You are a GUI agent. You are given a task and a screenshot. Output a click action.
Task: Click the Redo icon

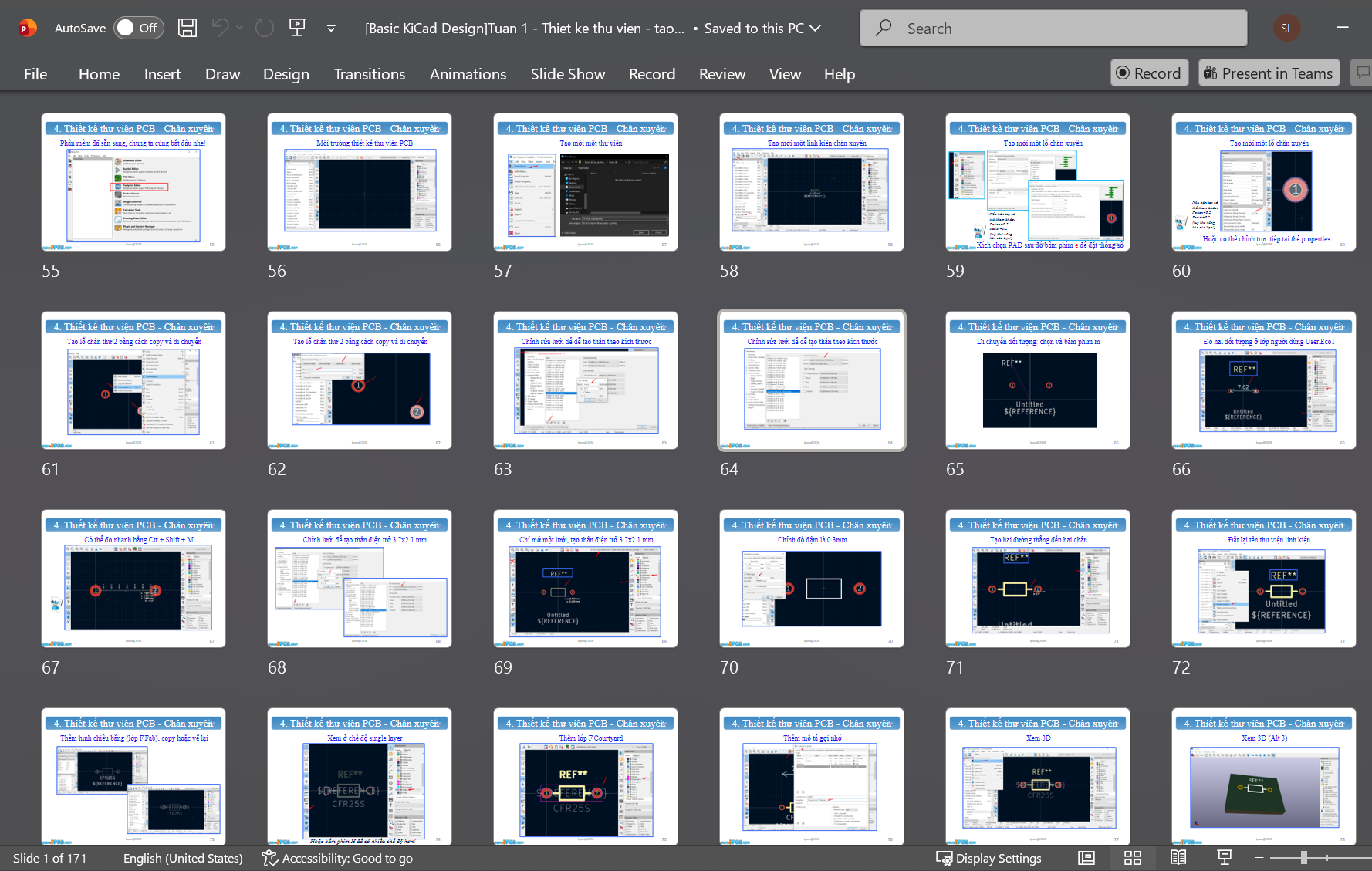(265, 29)
